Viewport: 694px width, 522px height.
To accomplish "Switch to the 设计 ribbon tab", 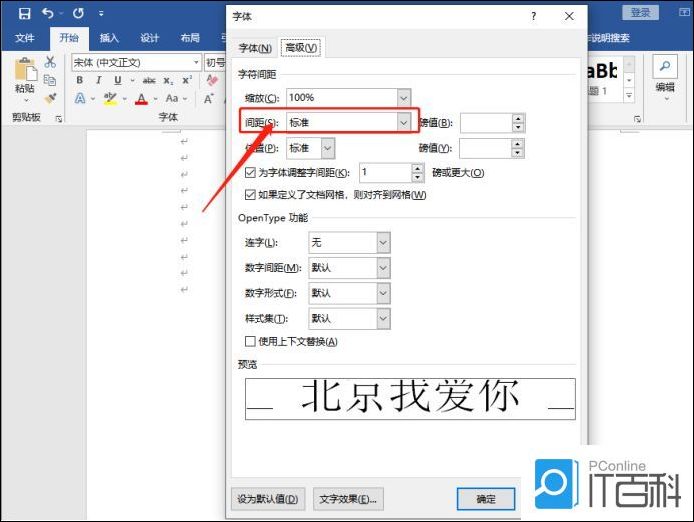I will point(150,38).
